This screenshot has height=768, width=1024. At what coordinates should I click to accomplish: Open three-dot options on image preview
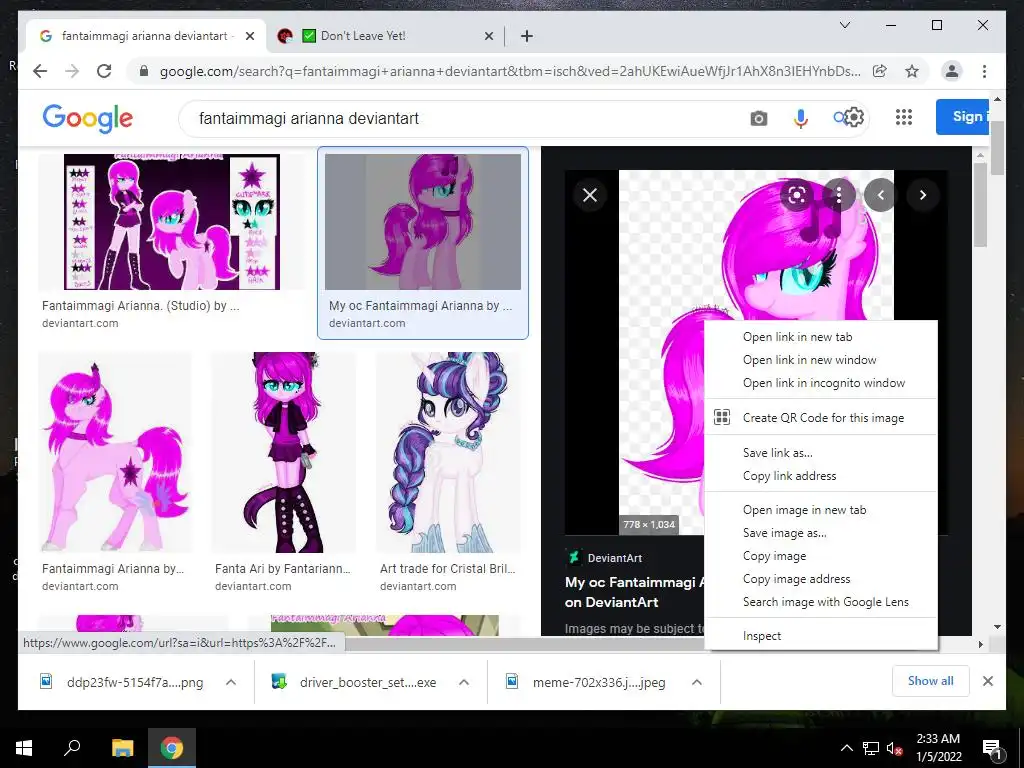[x=839, y=195]
